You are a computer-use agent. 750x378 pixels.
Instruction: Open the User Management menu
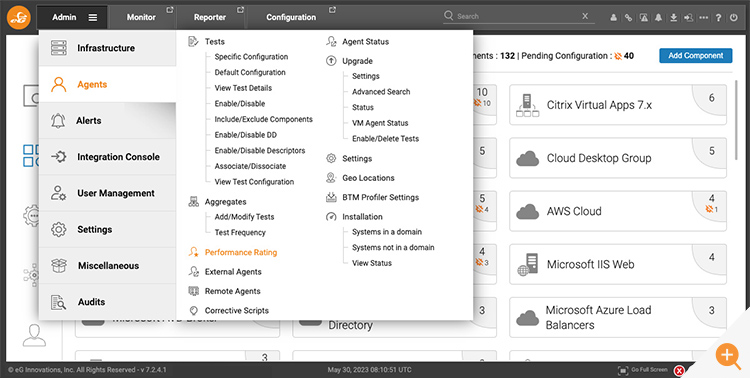(x=108, y=193)
